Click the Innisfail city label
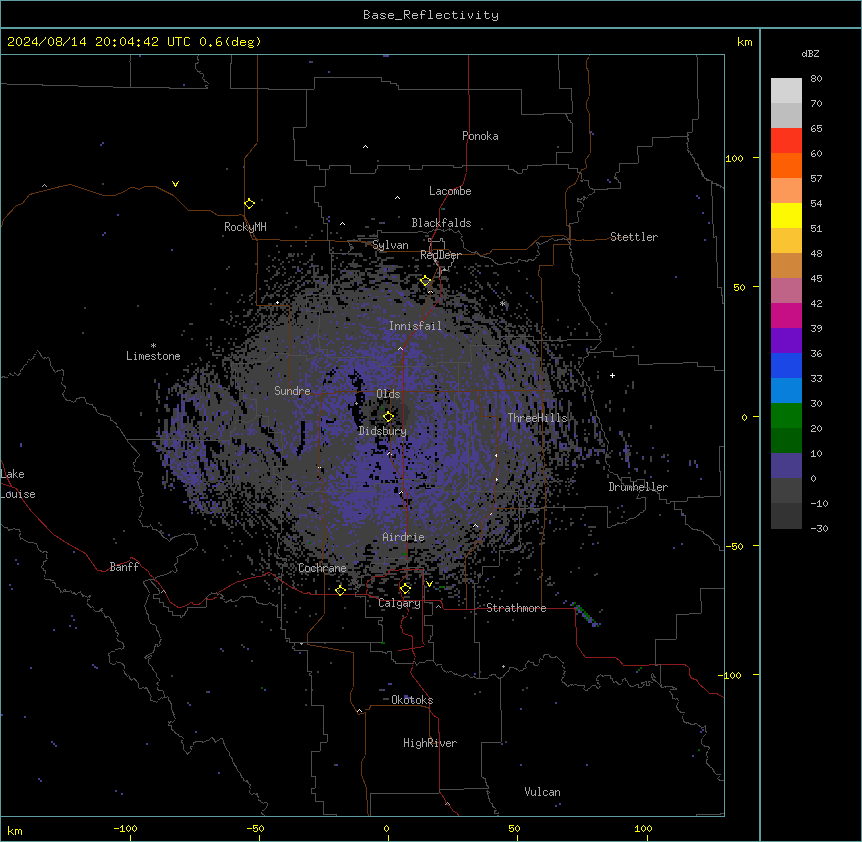Viewport: 862px width, 842px height. click(x=415, y=326)
